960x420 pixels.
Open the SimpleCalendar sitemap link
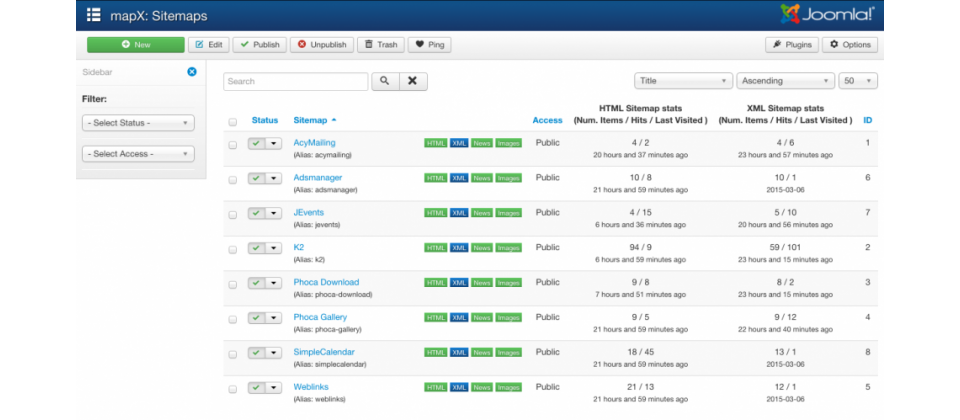324,352
